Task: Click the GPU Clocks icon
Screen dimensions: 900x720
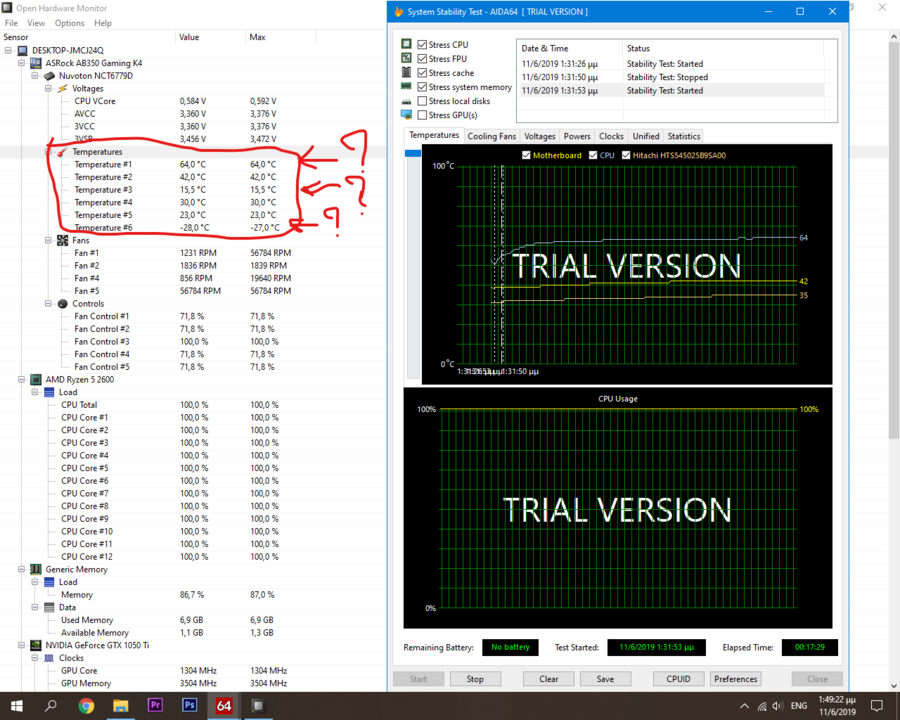Action: point(49,658)
